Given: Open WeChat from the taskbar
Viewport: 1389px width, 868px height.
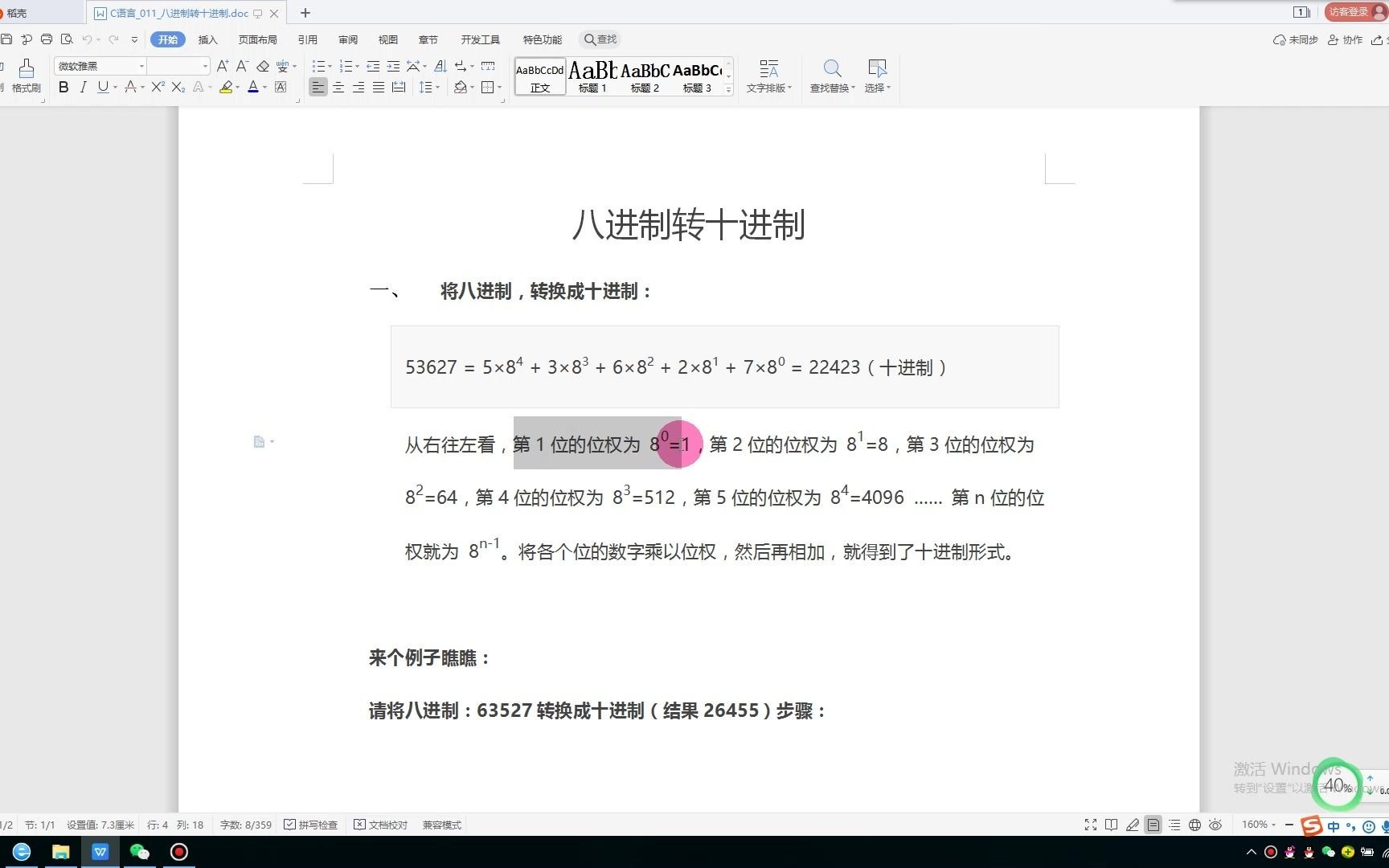Looking at the screenshot, I should (x=140, y=852).
